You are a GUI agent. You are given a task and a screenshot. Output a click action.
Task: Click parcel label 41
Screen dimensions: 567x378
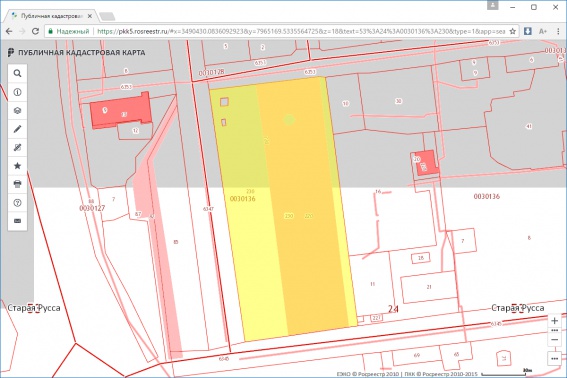529,126
